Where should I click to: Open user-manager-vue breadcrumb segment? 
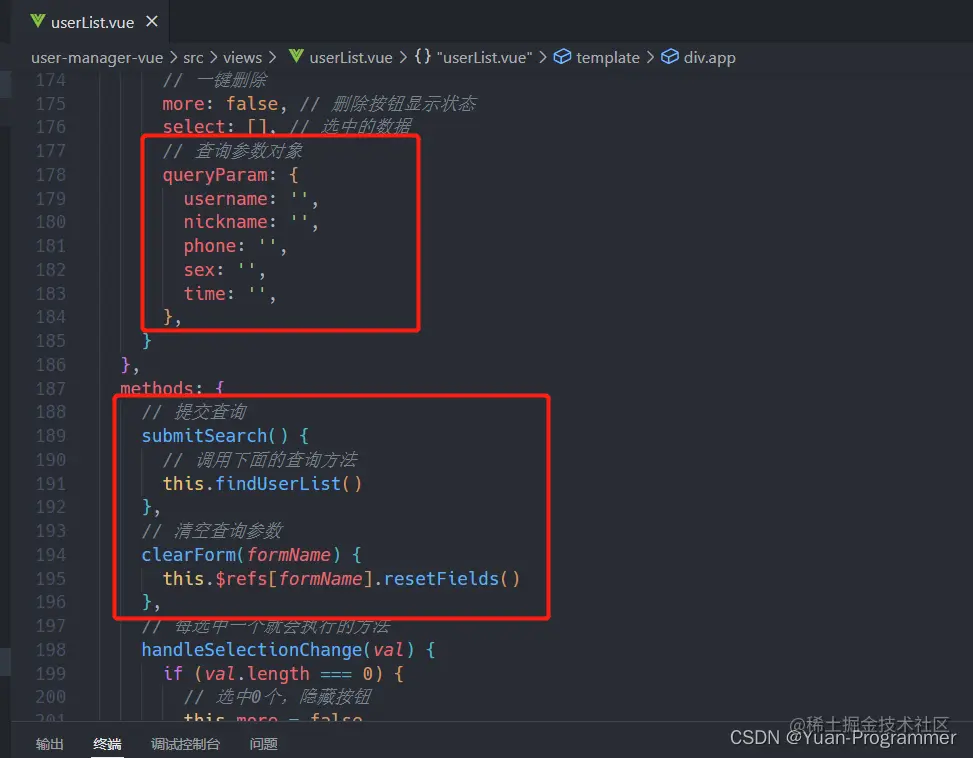tap(97, 58)
